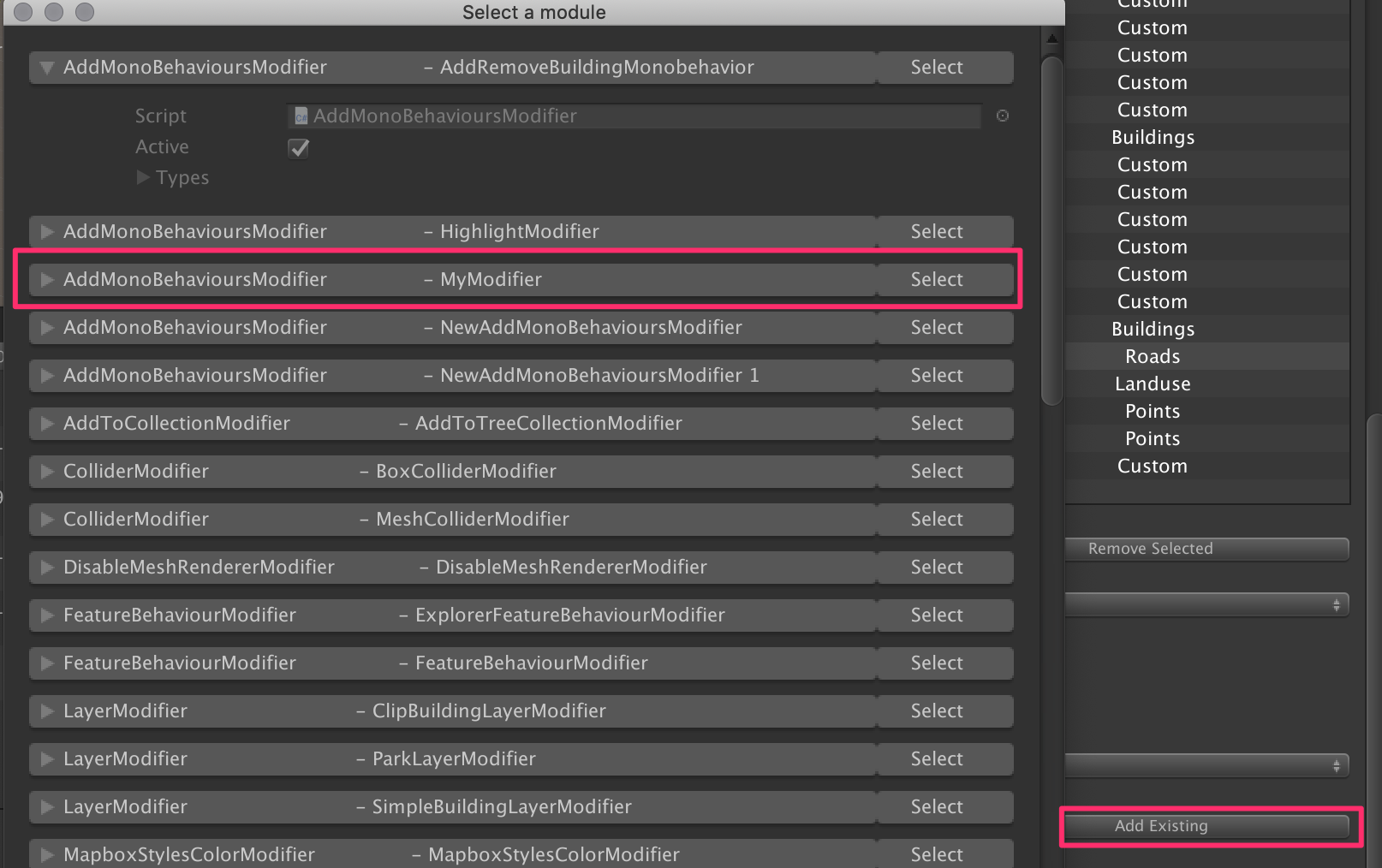
Task: Open the object picker beside the Script field
Action: coord(1002,116)
